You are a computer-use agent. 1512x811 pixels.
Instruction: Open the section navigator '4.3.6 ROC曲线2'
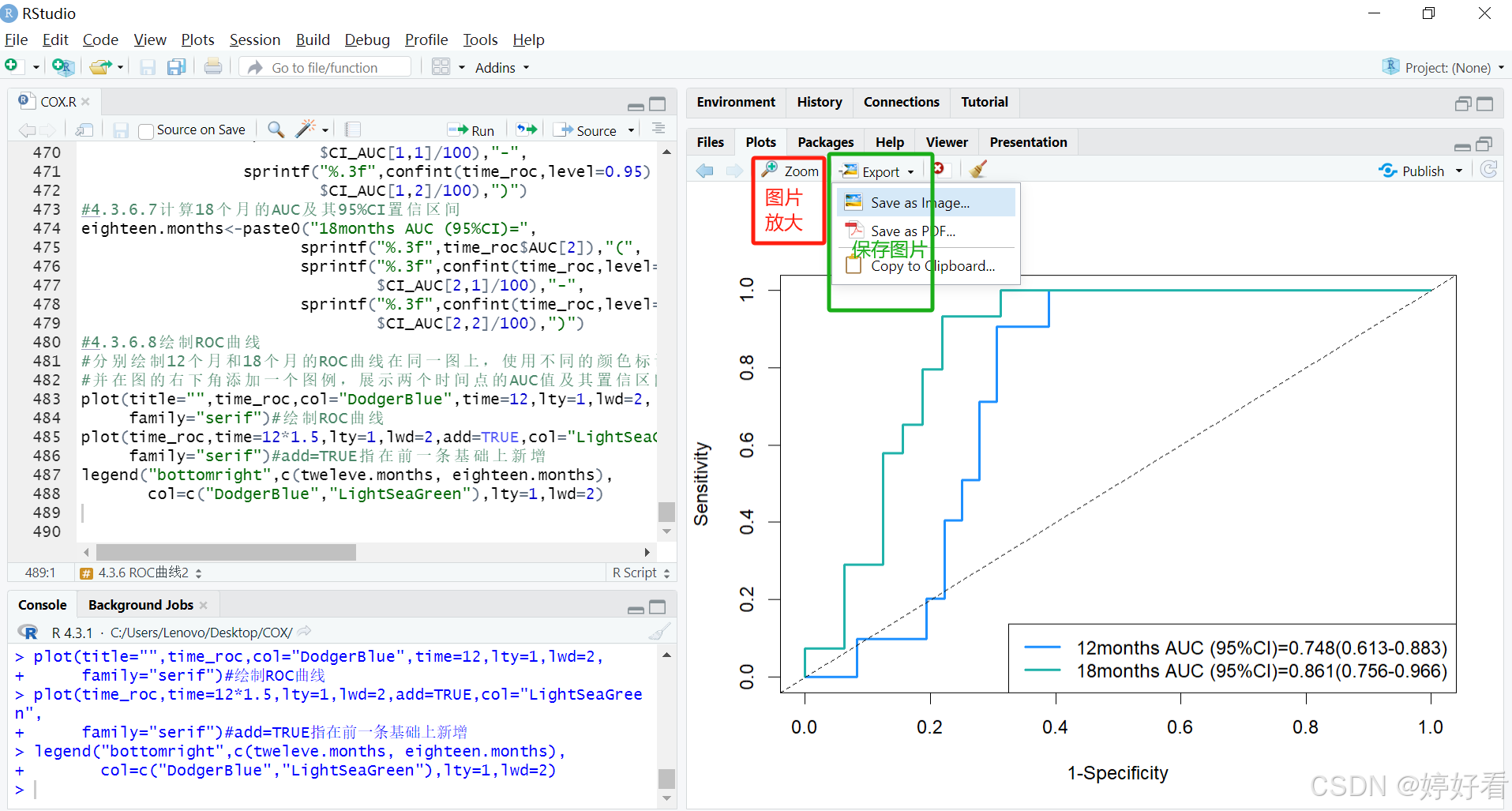point(142,573)
